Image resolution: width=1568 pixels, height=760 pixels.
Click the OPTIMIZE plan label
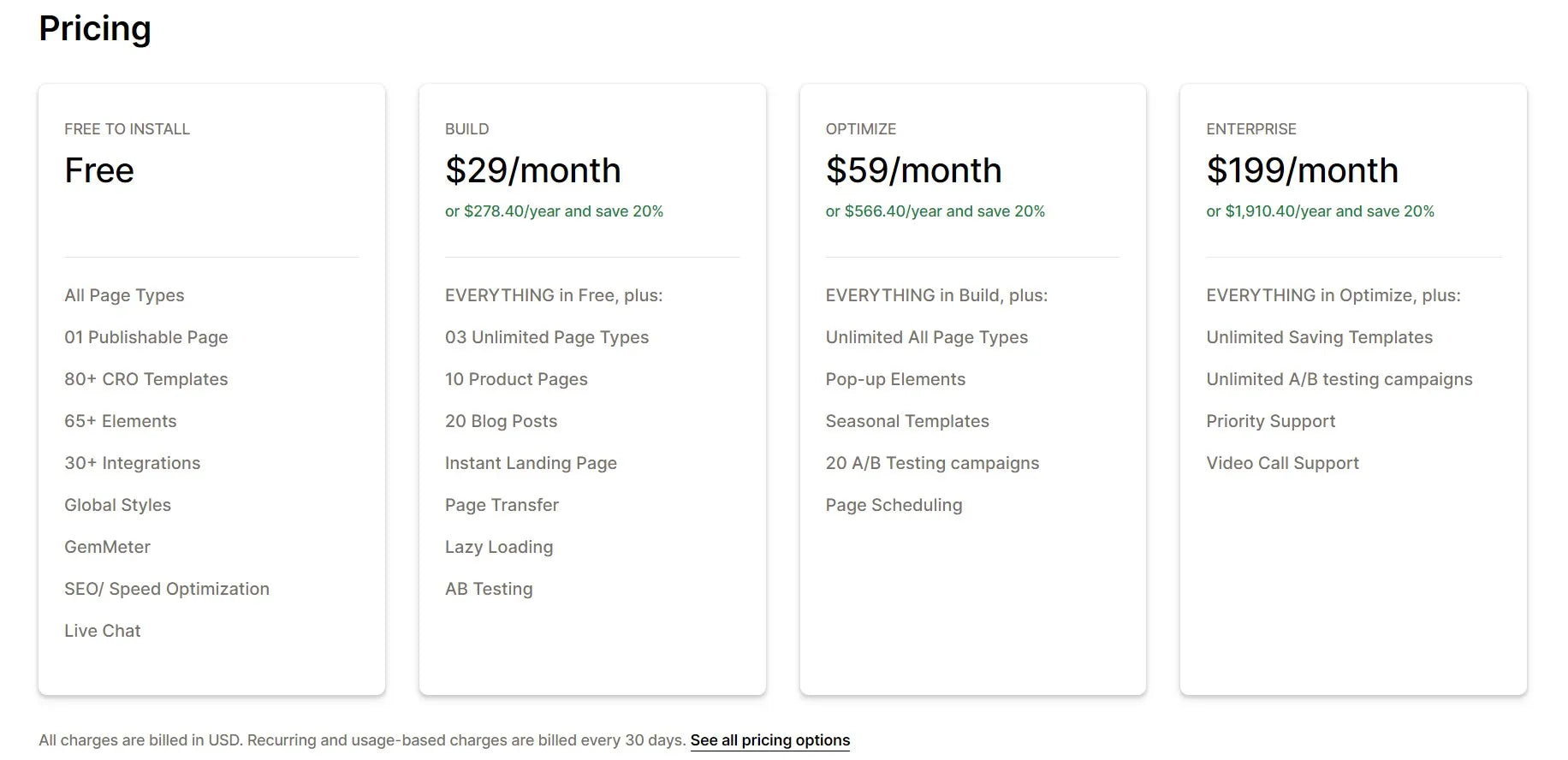(860, 129)
